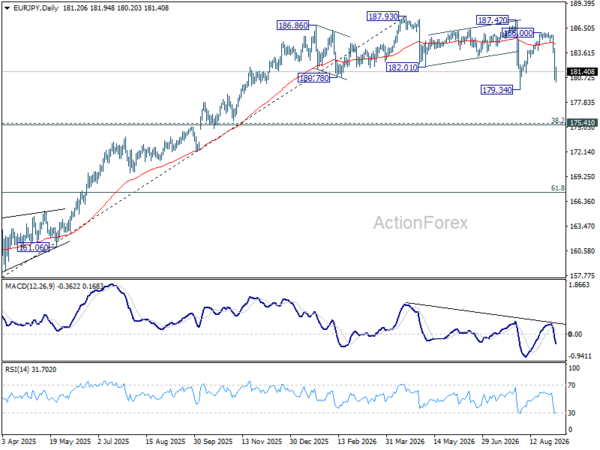Select the RSI(14) indicator title
The width and height of the screenshot is (600, 450).
click(17, 370)
